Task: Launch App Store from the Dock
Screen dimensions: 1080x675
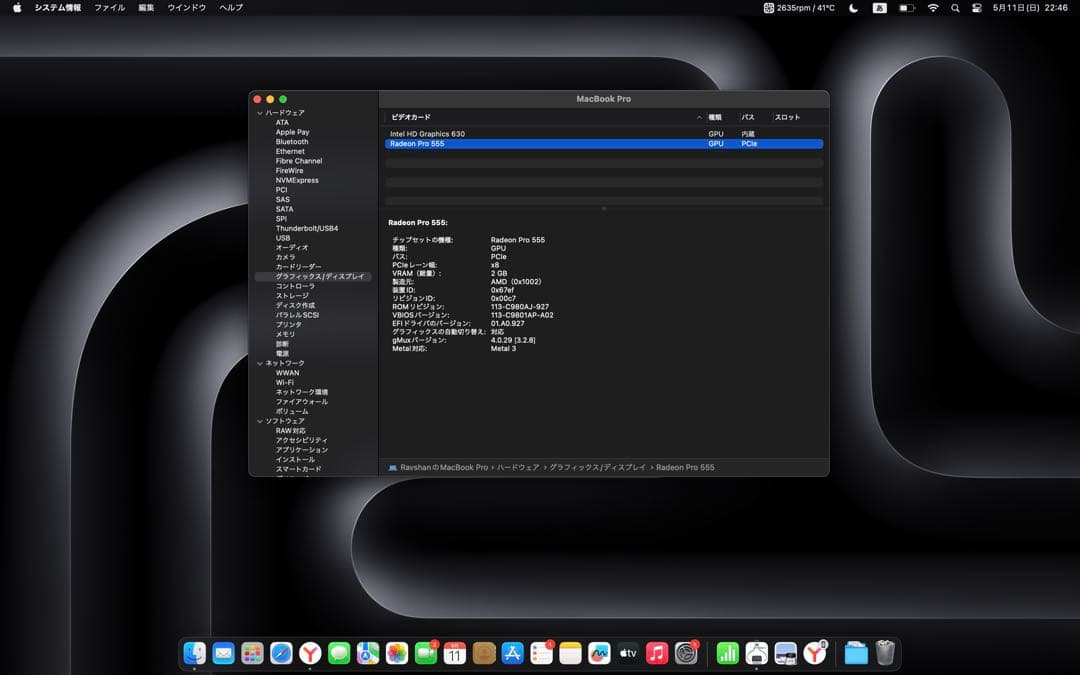Action: click(512, 652)
